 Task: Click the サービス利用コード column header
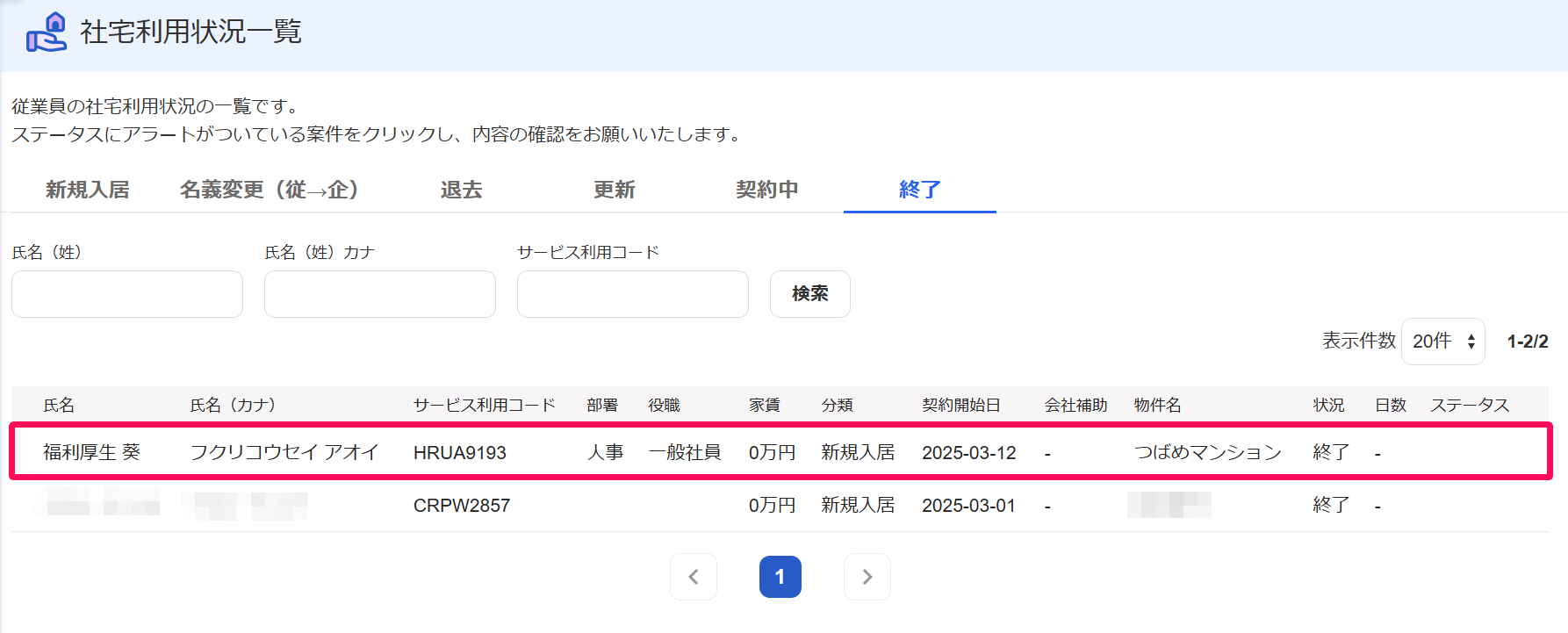[x=485, y=405]
